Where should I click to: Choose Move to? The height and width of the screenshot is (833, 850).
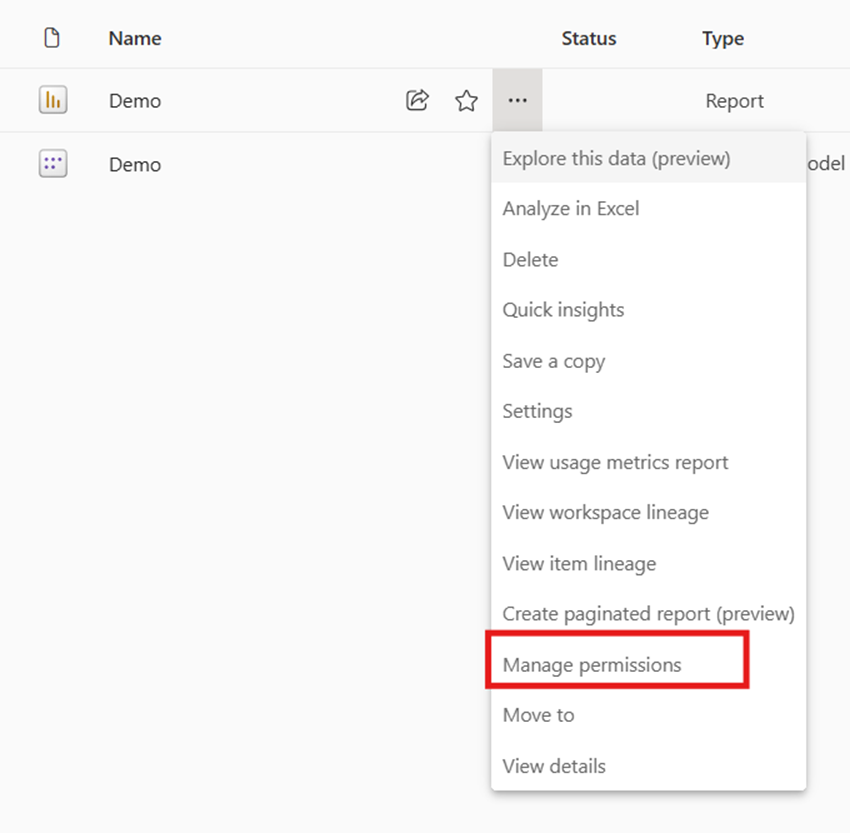[648, 715]
